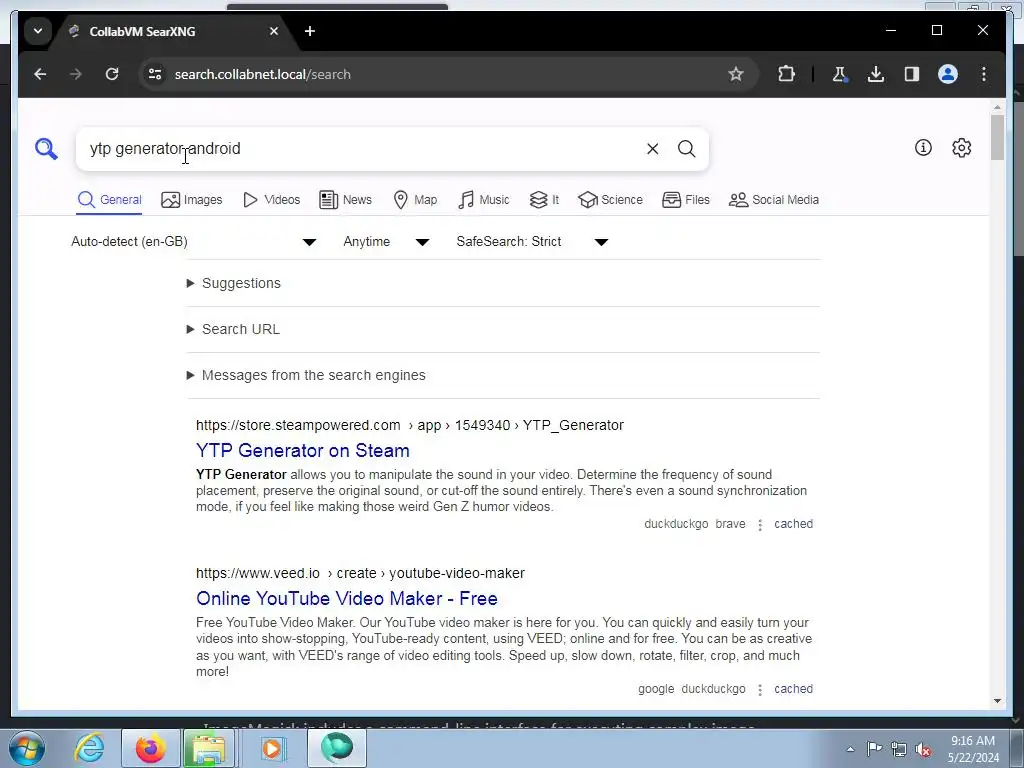Click the scrollbar down arrow
The height and width of the screenshot is (768, 1024).
click(997, 701)
